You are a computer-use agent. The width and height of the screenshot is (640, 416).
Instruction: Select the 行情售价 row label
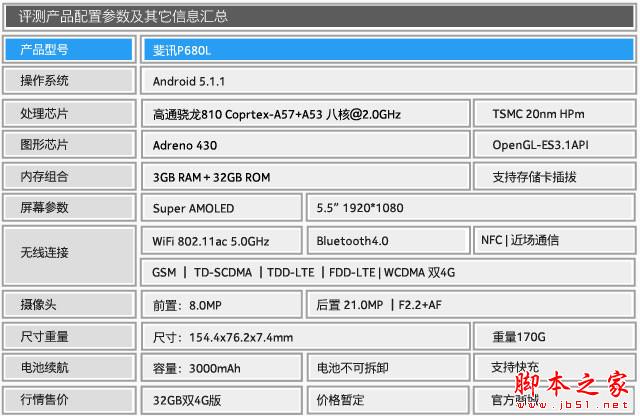[x=69, y=400]
